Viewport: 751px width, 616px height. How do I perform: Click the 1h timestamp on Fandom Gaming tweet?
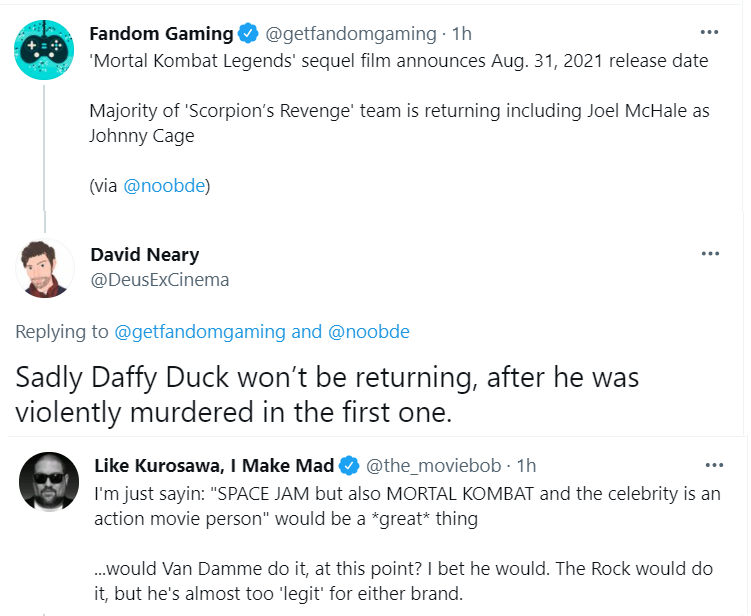point(462,34)
